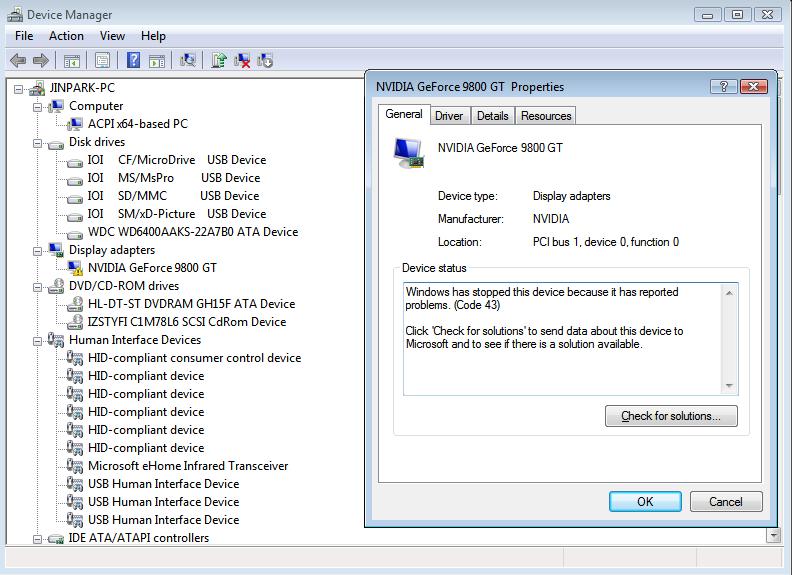Click the Scan for hardware changes icon

pos(187,61)
